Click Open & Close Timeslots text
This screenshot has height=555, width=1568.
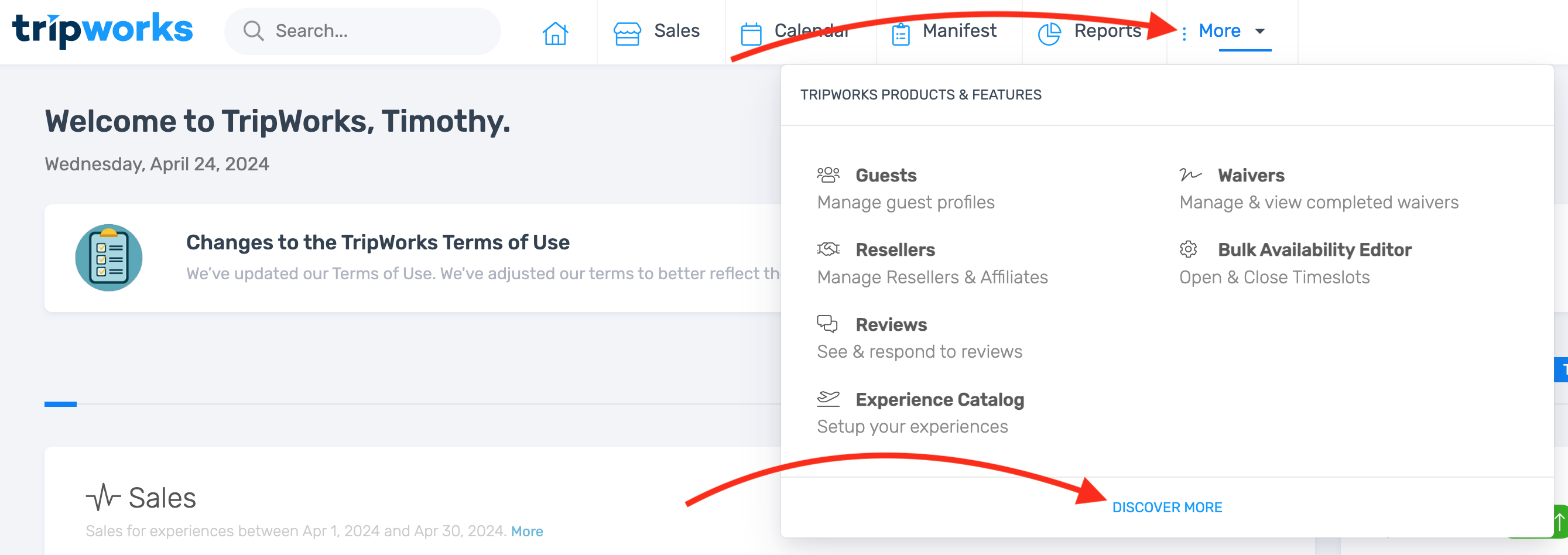[1275, 277]
